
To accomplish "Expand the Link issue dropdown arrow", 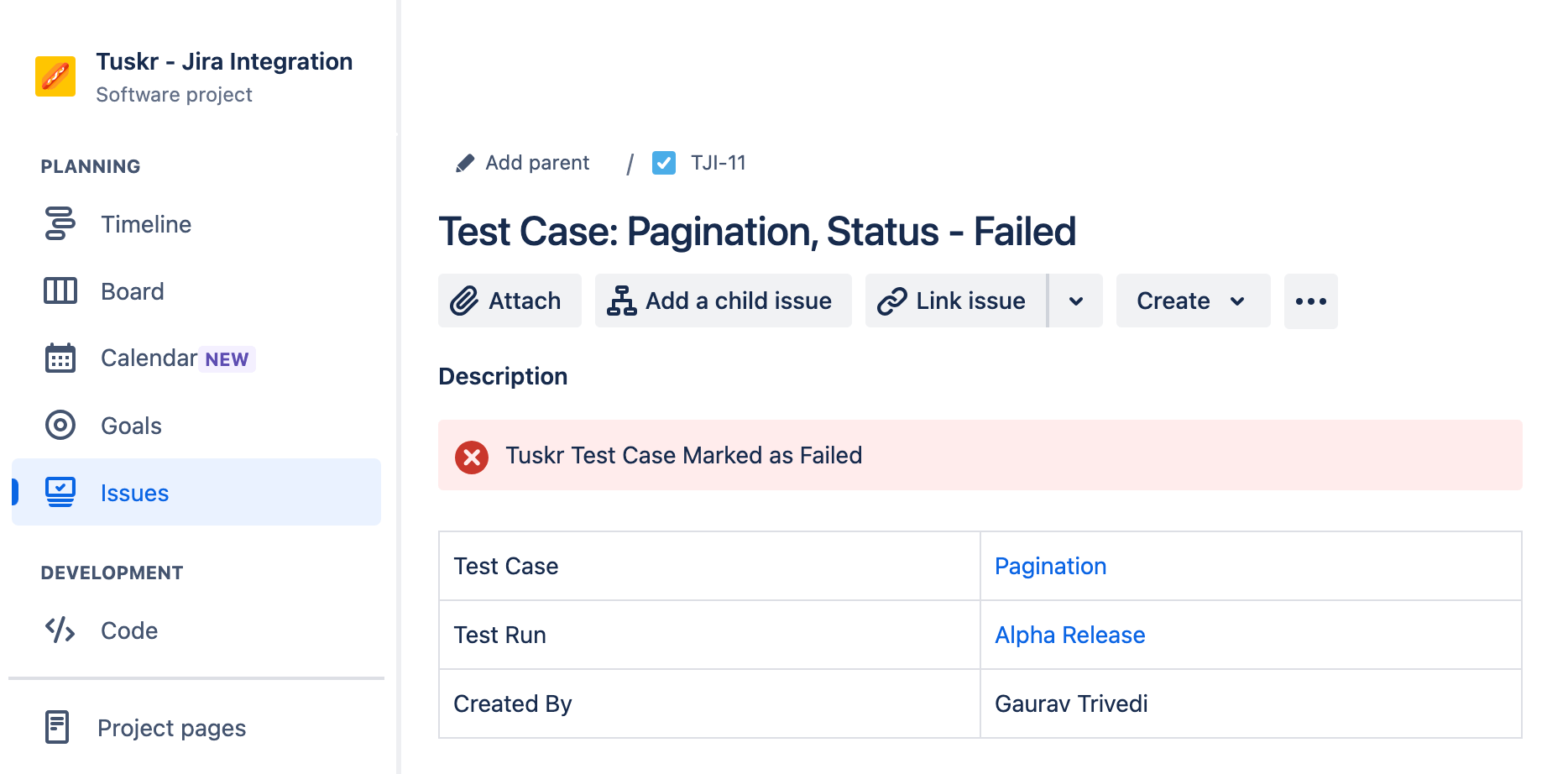I will [x=1075, y=301].
